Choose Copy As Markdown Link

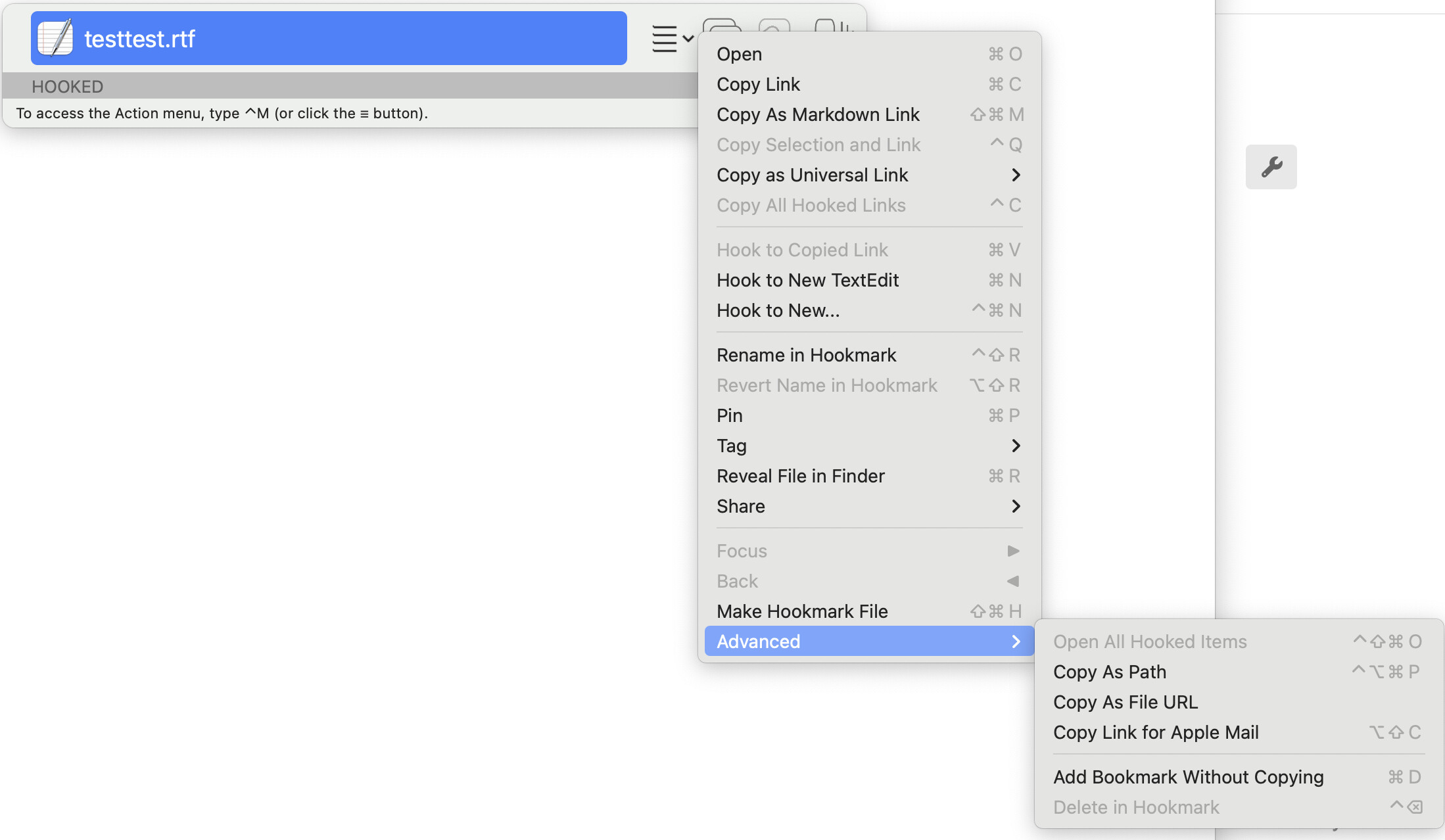coord(818,114)
